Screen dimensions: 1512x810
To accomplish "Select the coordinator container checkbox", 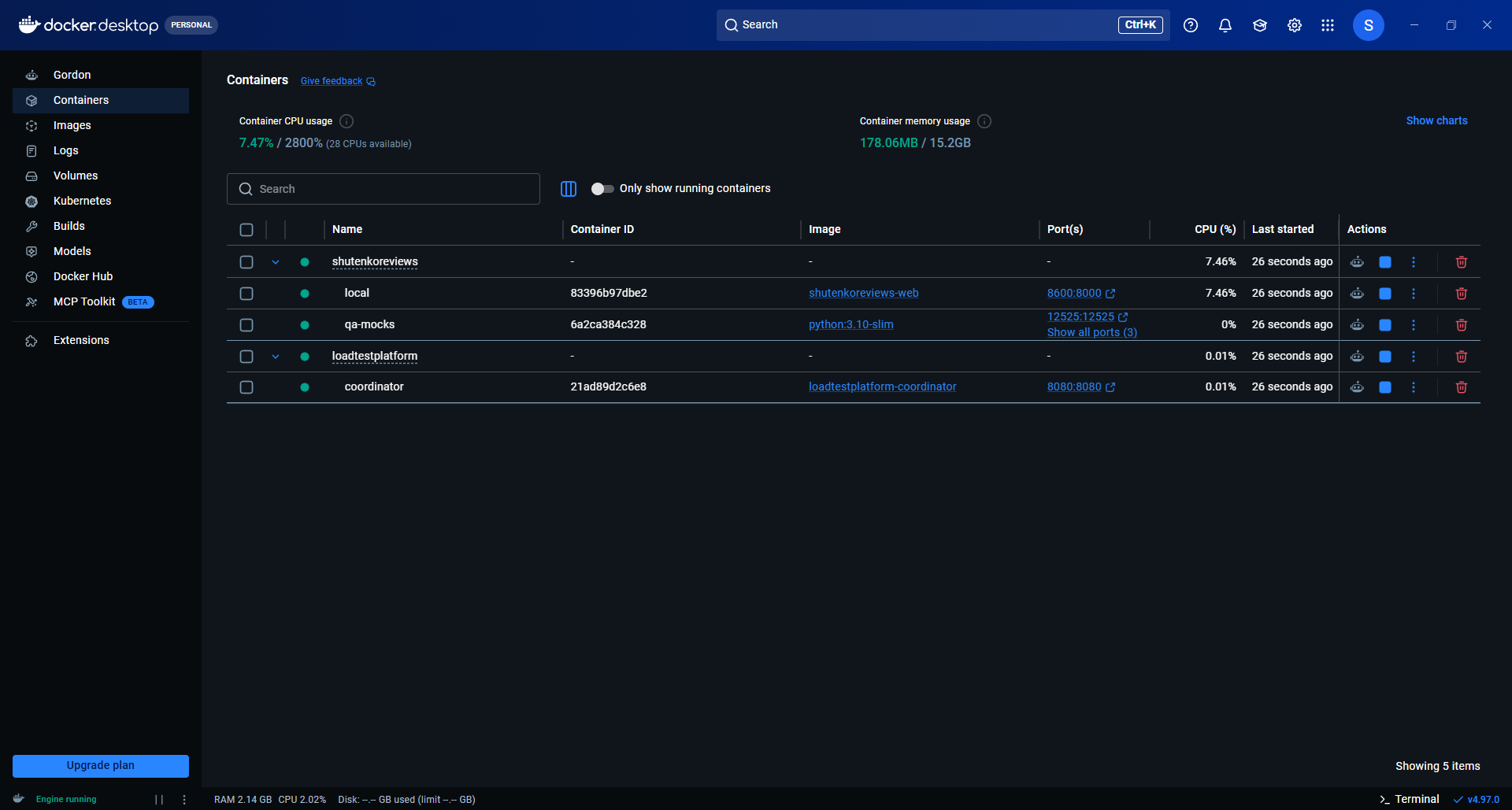I will coord(246,387).
